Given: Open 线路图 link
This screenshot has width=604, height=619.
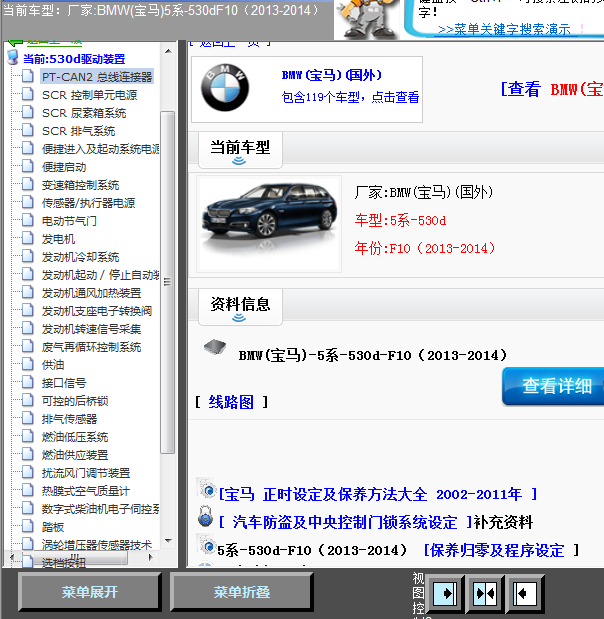Looking at the screenshot, I should 231,402.
